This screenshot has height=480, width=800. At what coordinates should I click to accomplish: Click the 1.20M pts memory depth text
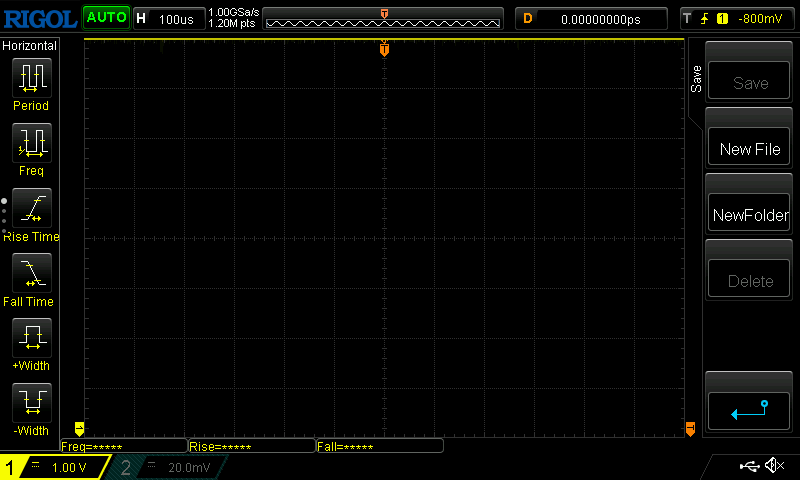click(232, 23)
